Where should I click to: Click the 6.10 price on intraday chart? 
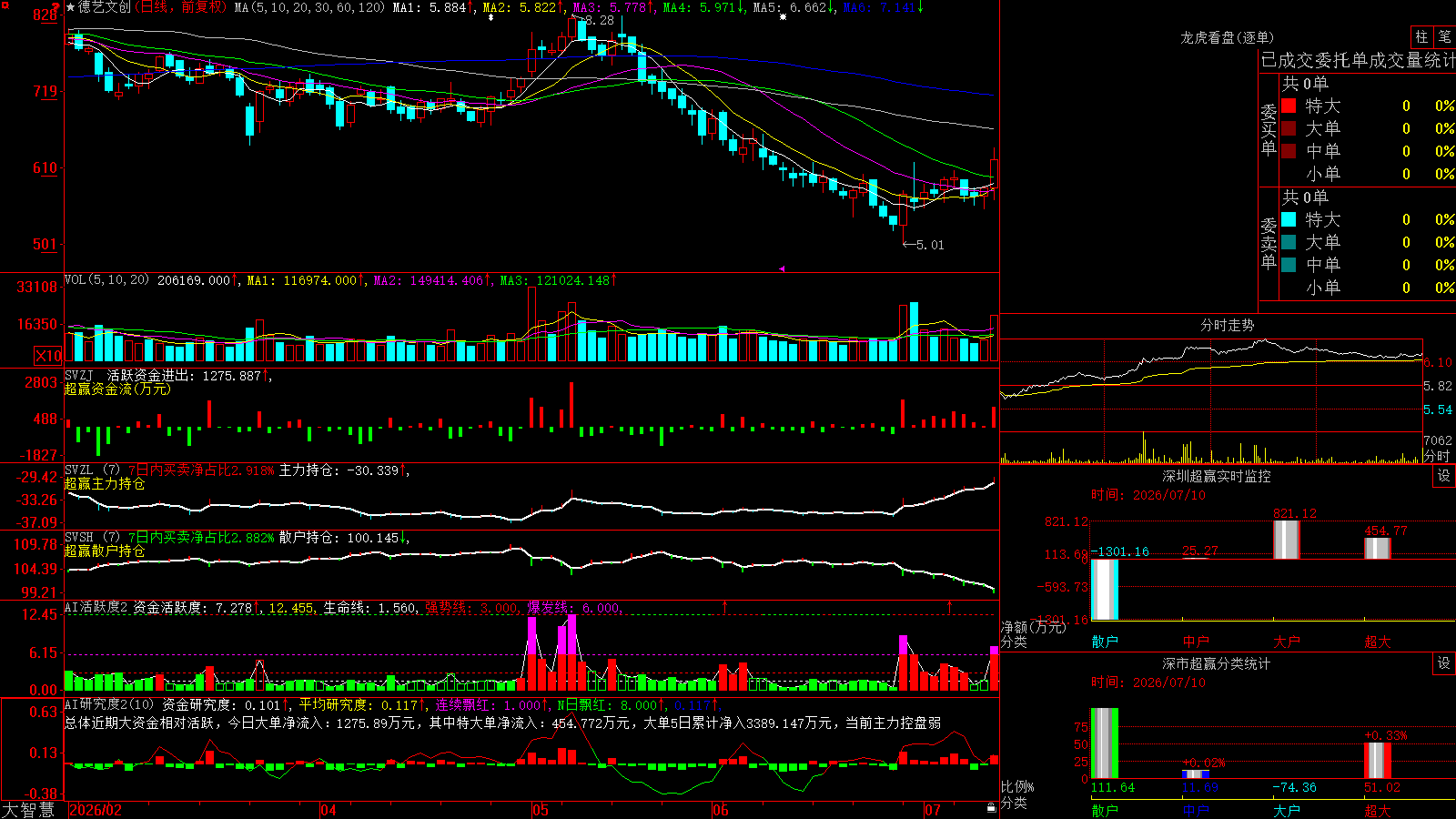click(1439, 362)
